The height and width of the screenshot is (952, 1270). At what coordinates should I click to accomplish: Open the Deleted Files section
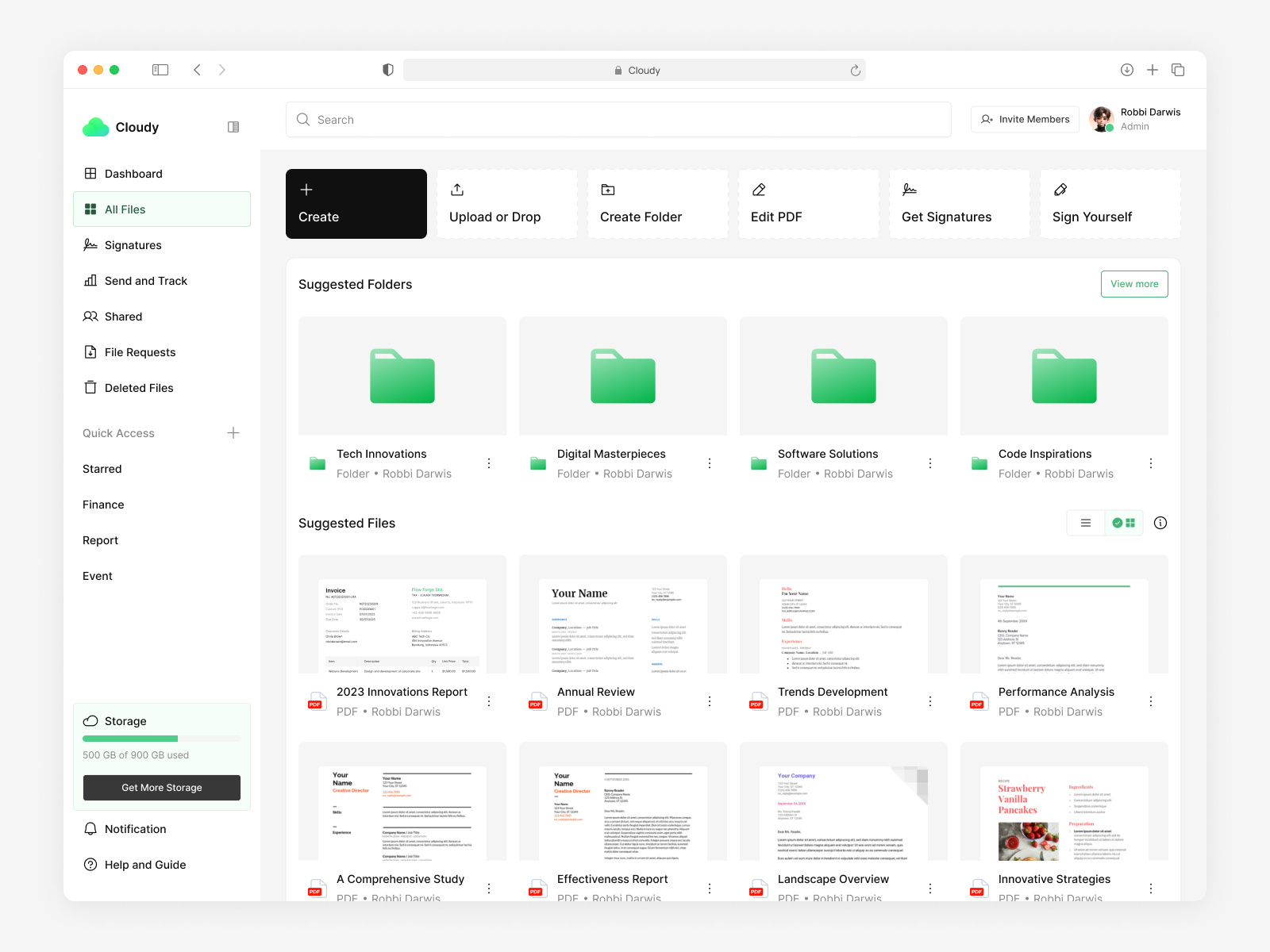(139, 387)
